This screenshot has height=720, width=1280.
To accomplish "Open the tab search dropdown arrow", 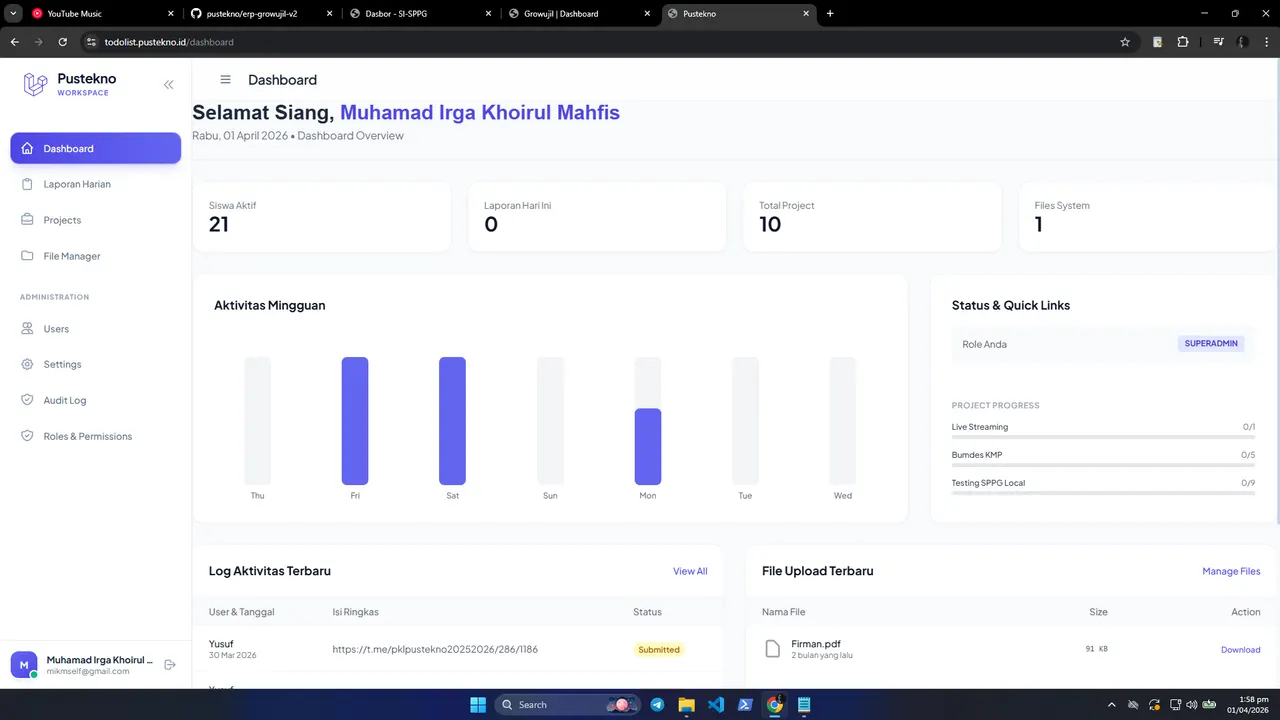I will tap(13, 14).
